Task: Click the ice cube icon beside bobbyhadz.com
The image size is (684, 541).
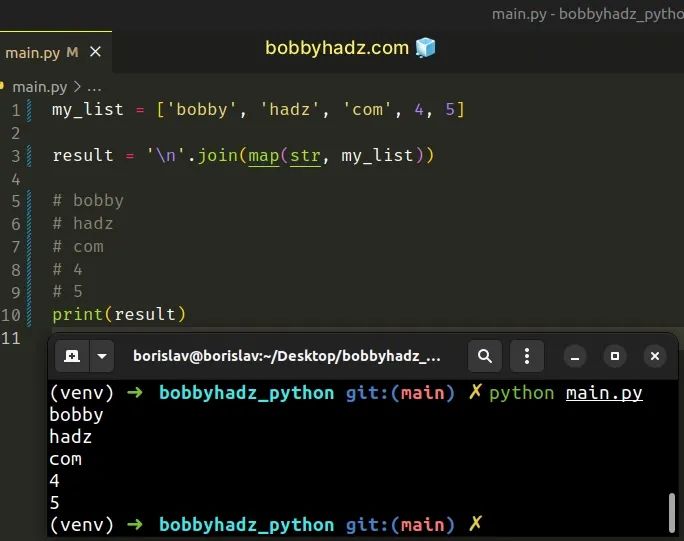Action: click(425, 48)
